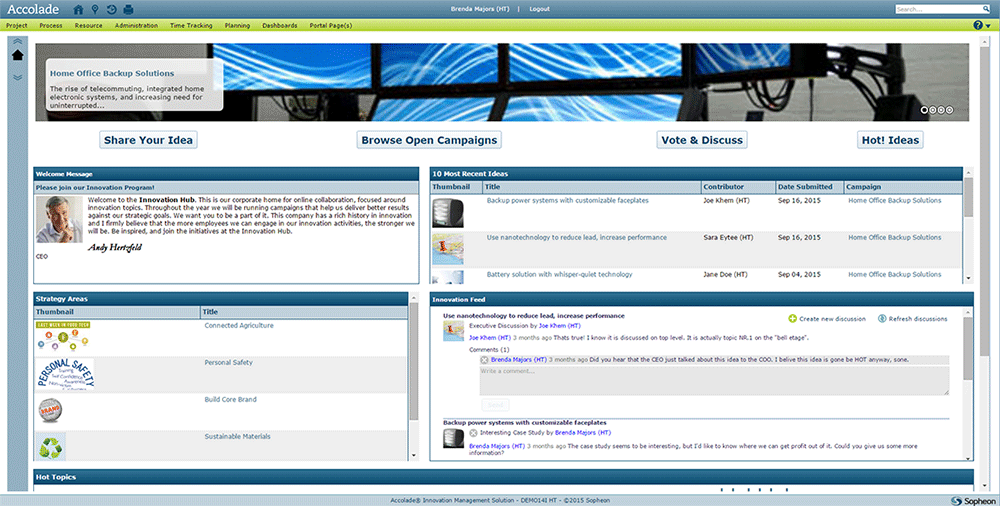Delete Brenda Majors' comment with the x icon
This screenshot has height=506, width=1000.
pyautogui.click(x=485, y=359)
